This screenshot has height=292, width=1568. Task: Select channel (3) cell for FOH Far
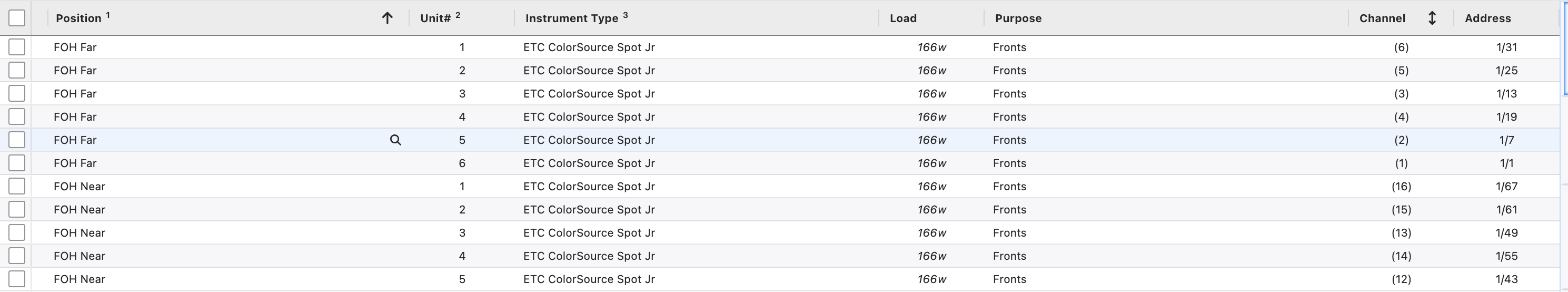coord(1401,93)
